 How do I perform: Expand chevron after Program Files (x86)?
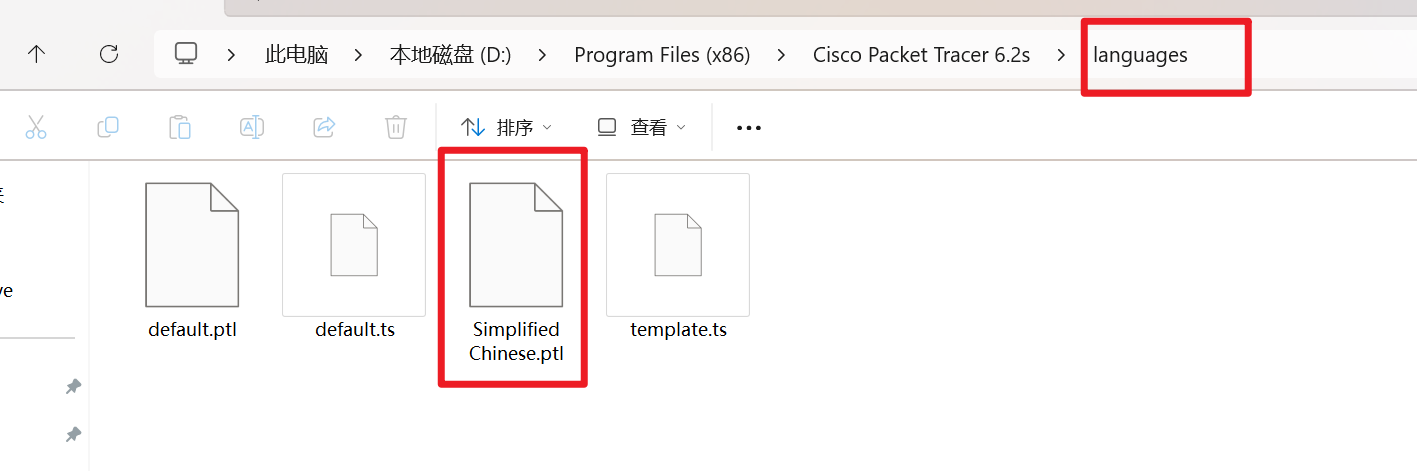pyautogui.click(x=781, y=55)
